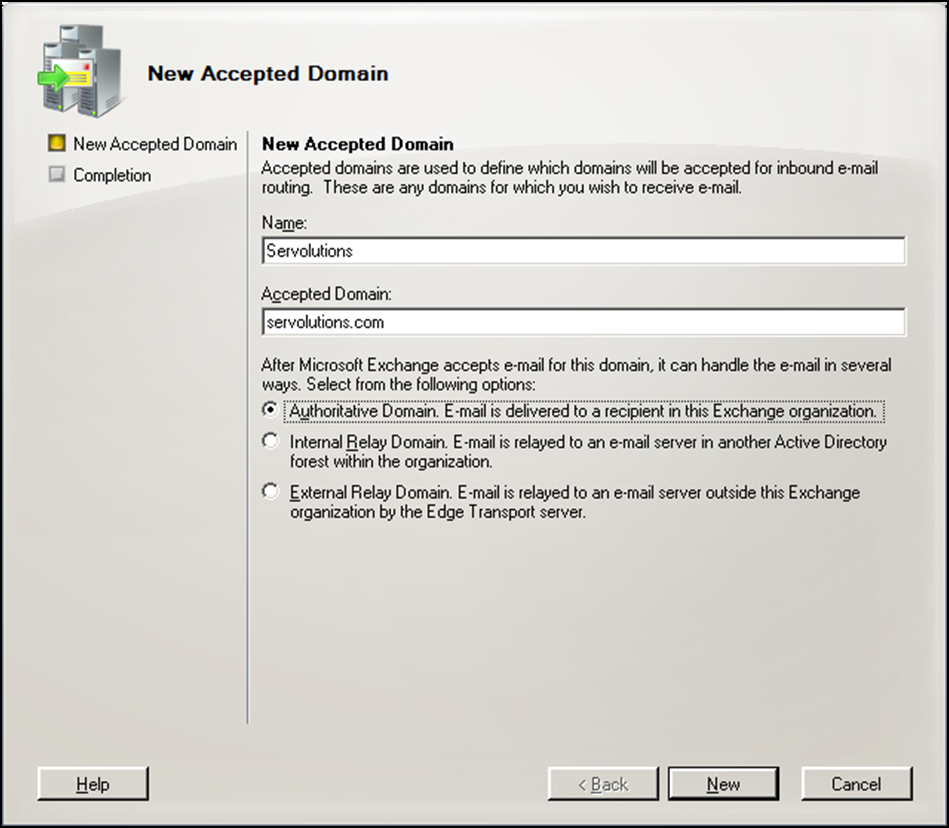Click the yellow New Accepted Domain step icon
The image size is (949, 828).
58,144
